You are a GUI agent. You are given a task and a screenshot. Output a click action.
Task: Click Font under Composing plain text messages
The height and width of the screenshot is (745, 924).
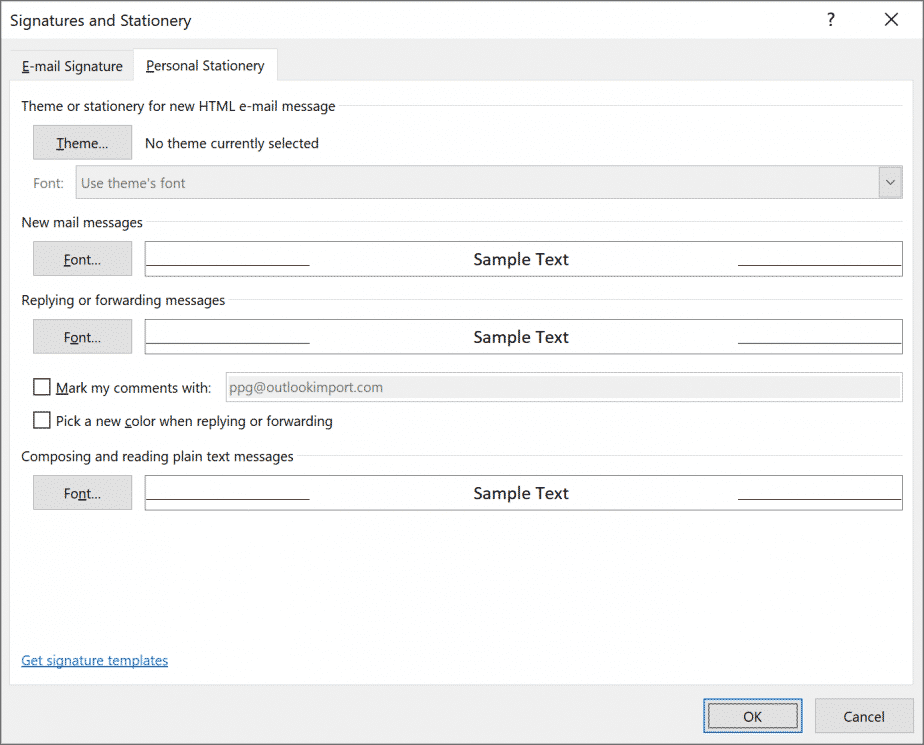(x=82, y=492)
